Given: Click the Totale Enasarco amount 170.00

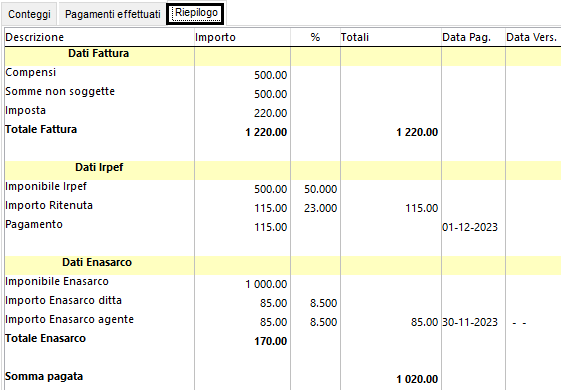Looking at the screenshot, I should (x=270, y=341).
